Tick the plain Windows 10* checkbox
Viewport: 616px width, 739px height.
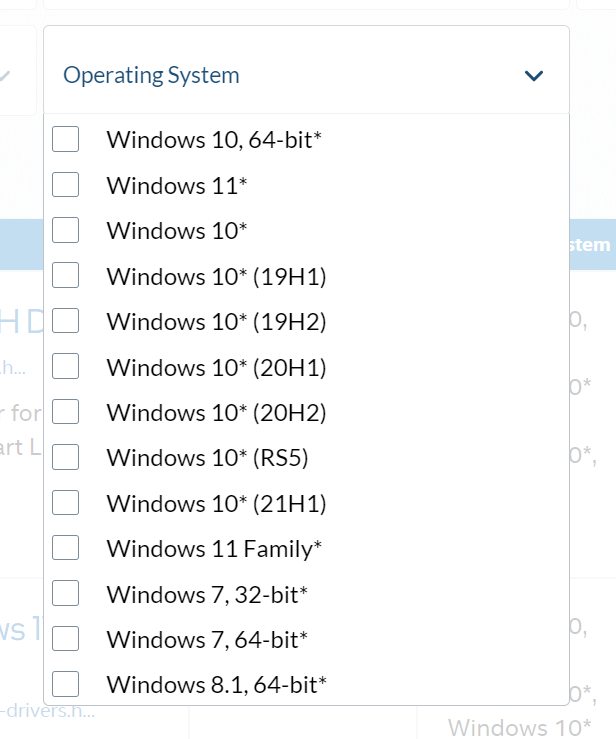click(66, 230)
